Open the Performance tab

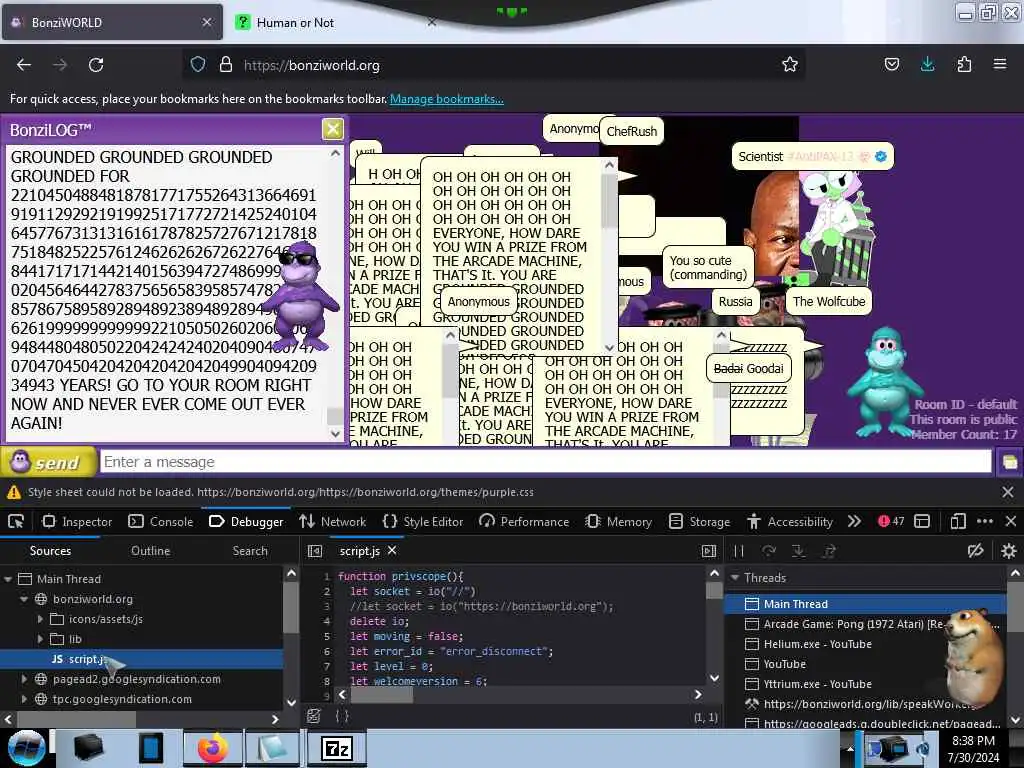pos(524,521)
